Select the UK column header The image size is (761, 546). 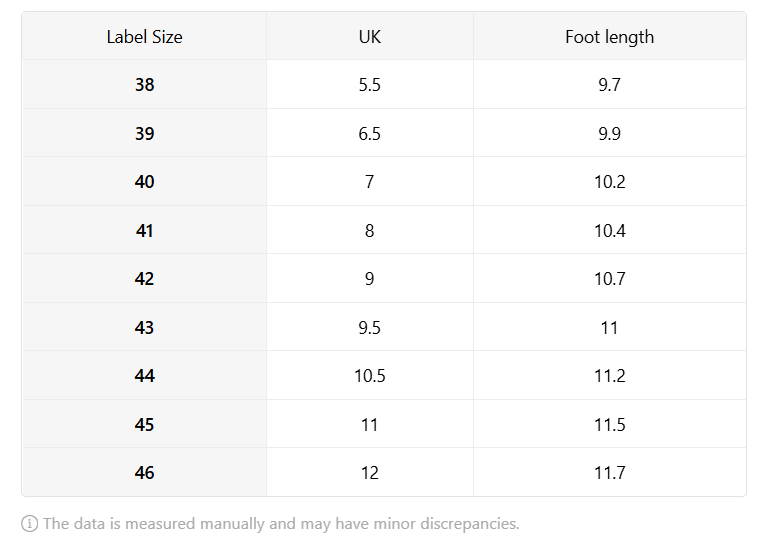(370, 36)
